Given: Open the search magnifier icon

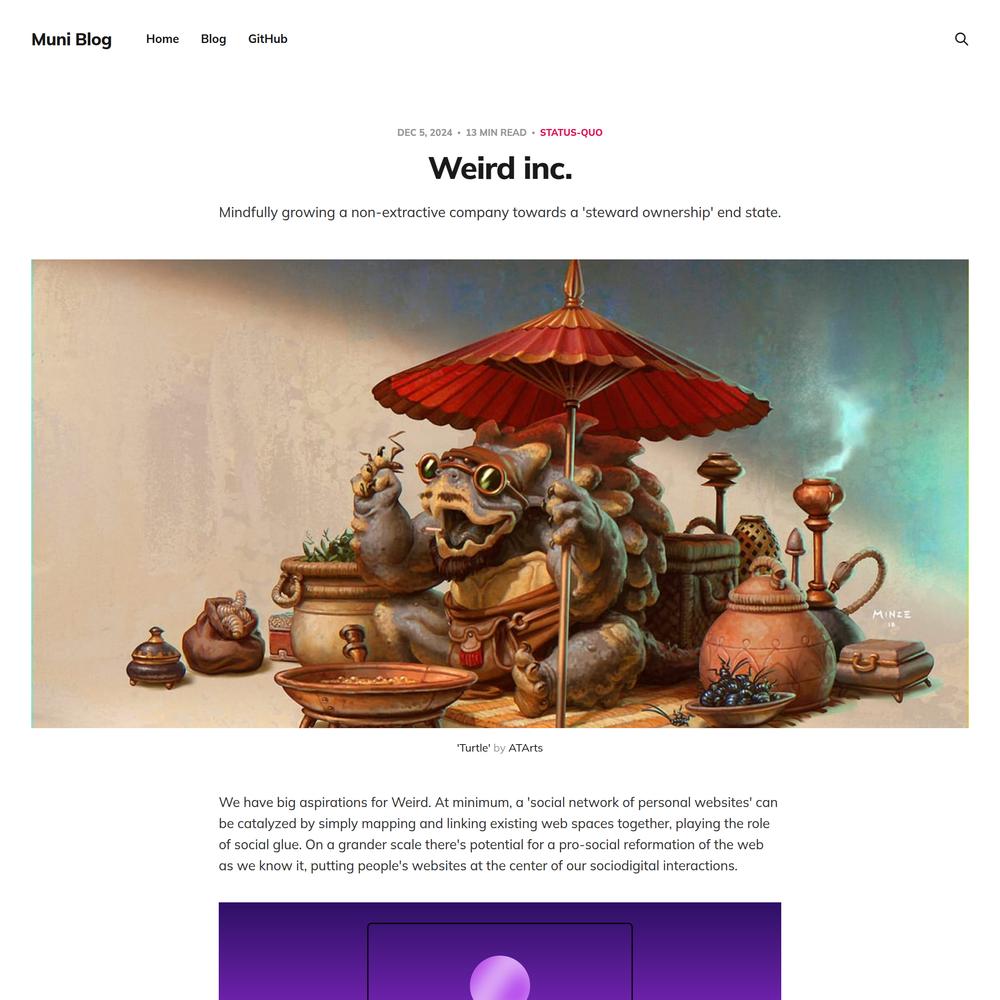Looking at the screenshot, I should pos(961,39).
